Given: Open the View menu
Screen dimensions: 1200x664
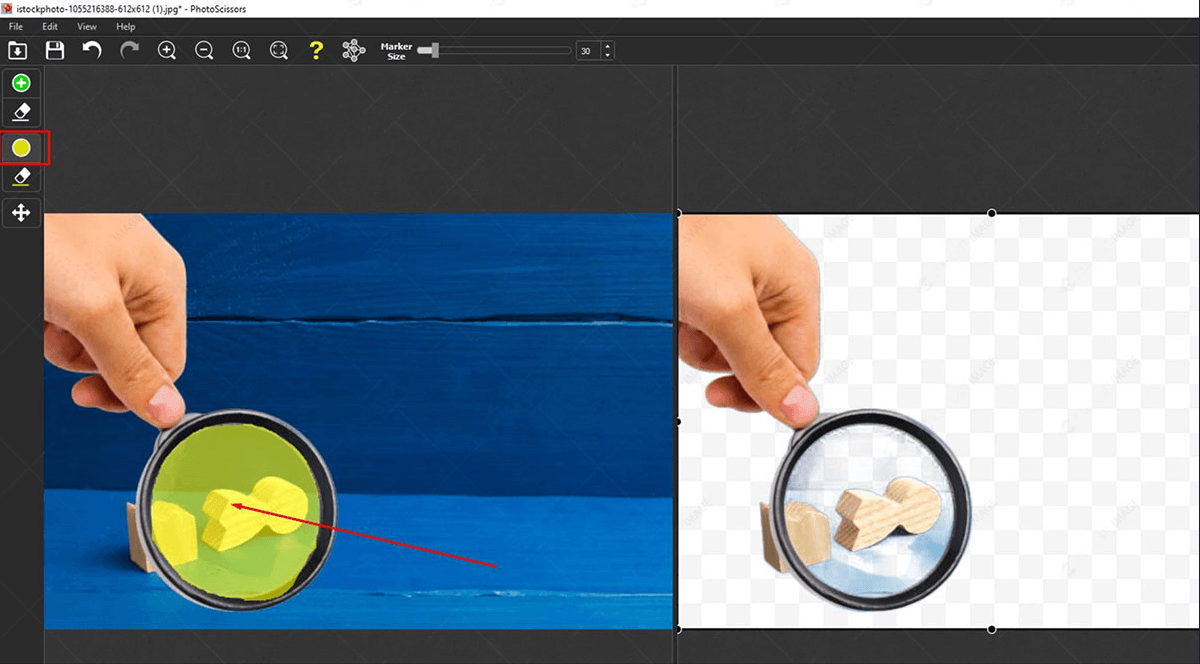Looking at the screenshot, I should coord(87,26).
